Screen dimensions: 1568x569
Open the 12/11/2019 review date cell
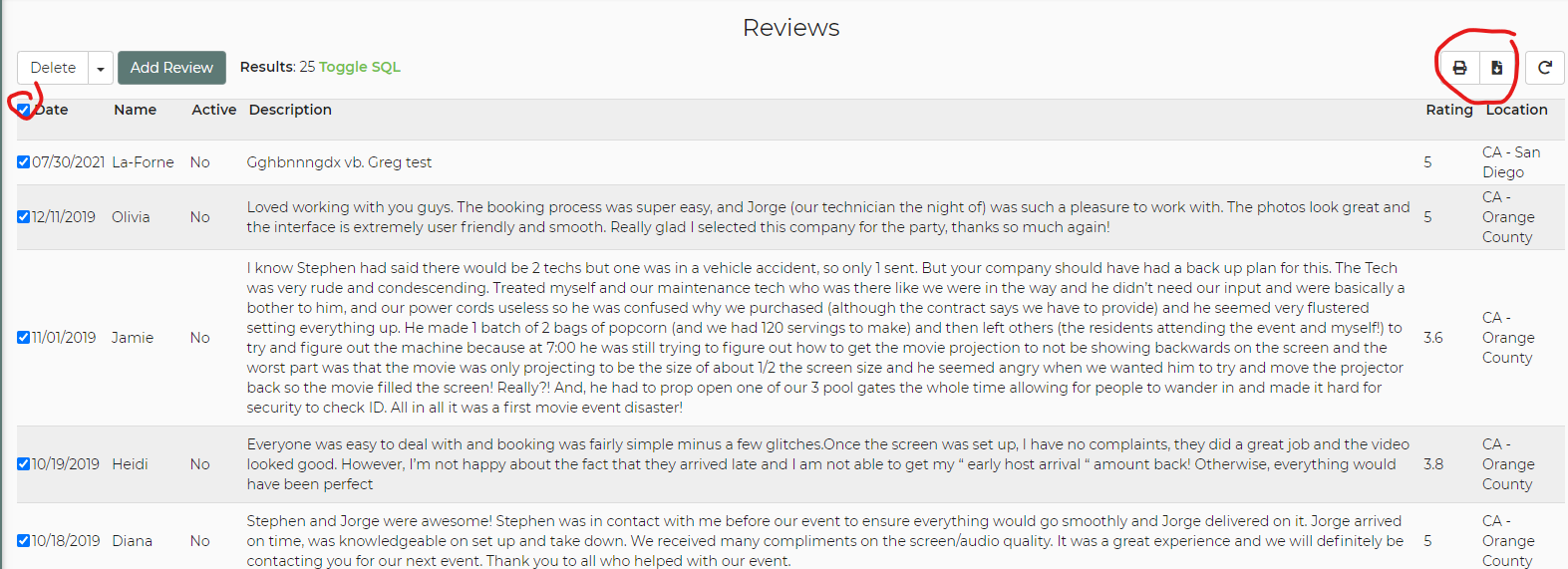64,217
